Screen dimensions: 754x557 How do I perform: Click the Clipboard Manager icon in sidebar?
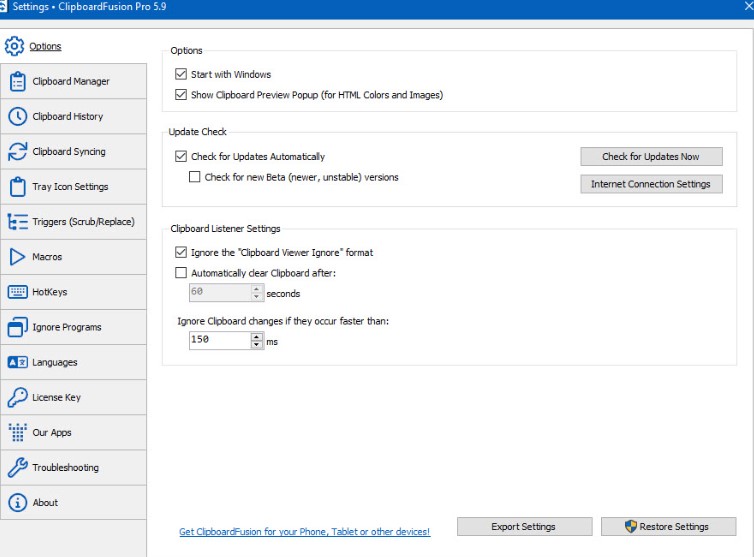click(17, 82)
